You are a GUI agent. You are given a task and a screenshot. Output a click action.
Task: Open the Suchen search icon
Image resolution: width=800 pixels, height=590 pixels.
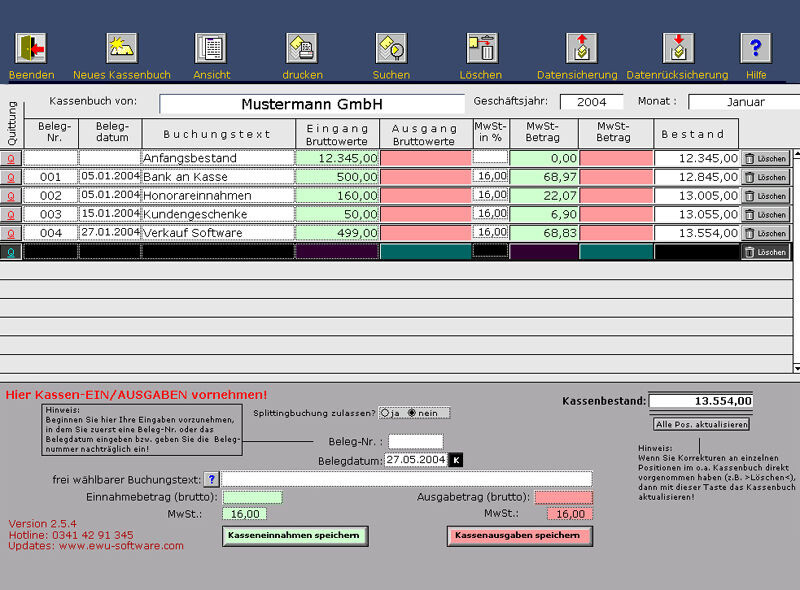(x=391, y=48)
